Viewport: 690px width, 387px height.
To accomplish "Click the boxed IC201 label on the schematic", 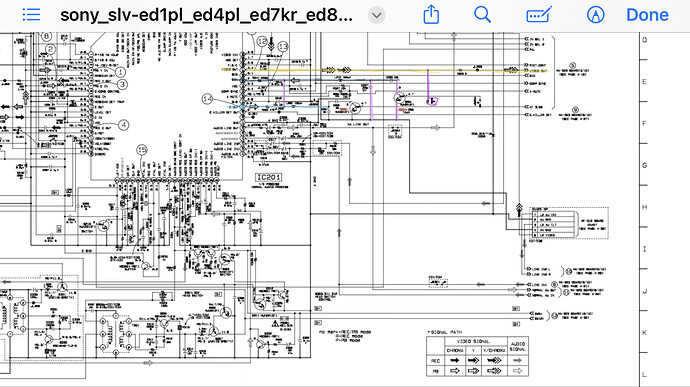I will [x=268, y=177].
